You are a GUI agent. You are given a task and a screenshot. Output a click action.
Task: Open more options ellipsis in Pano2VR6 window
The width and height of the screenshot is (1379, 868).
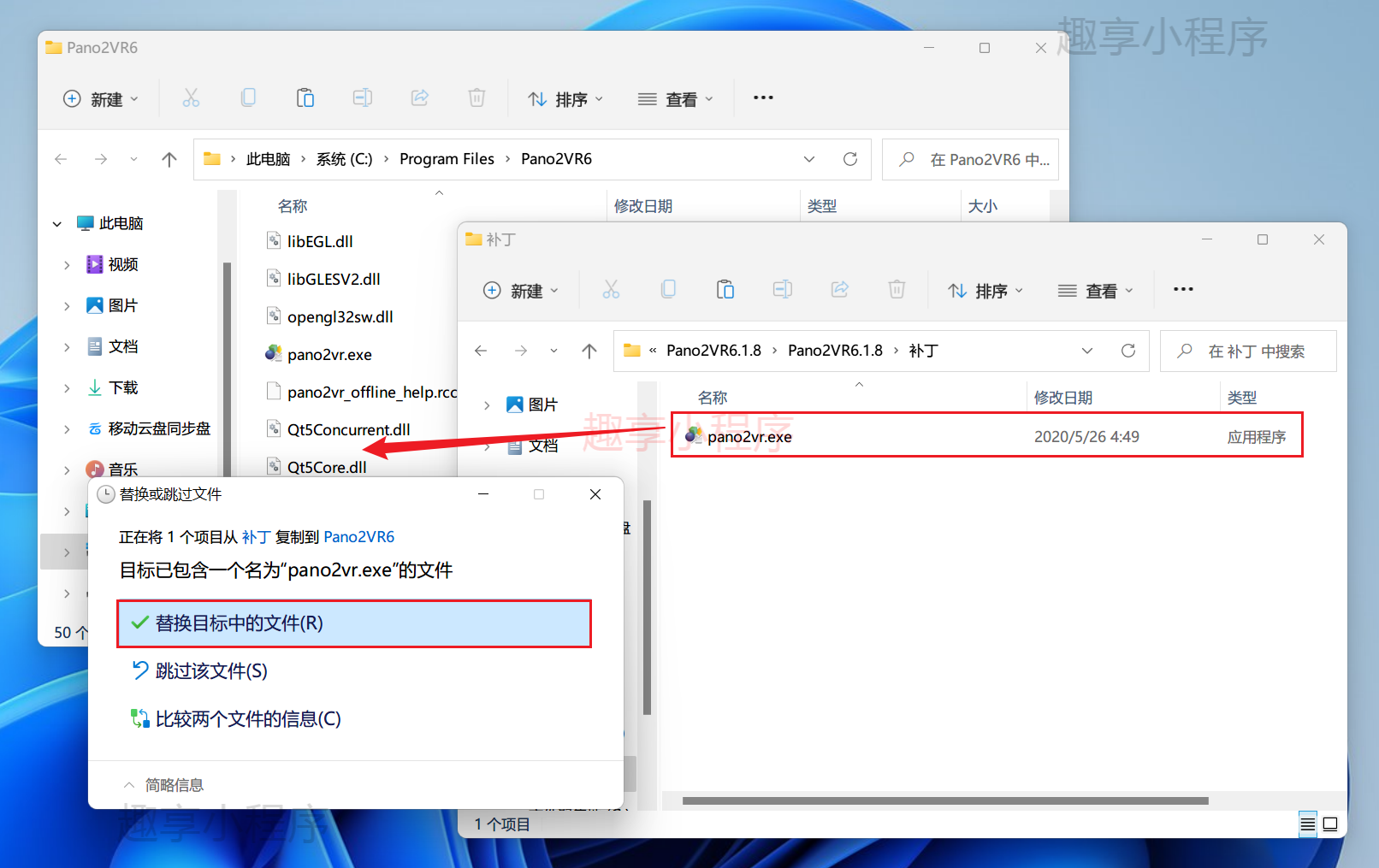pyautogui.click(x=763, y=98)
